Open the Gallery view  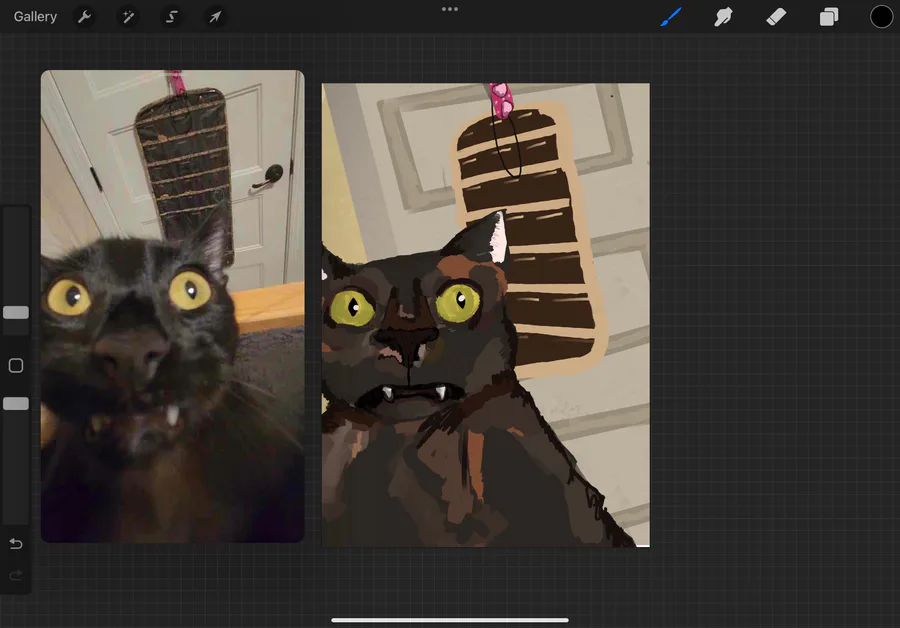[35, 17]
